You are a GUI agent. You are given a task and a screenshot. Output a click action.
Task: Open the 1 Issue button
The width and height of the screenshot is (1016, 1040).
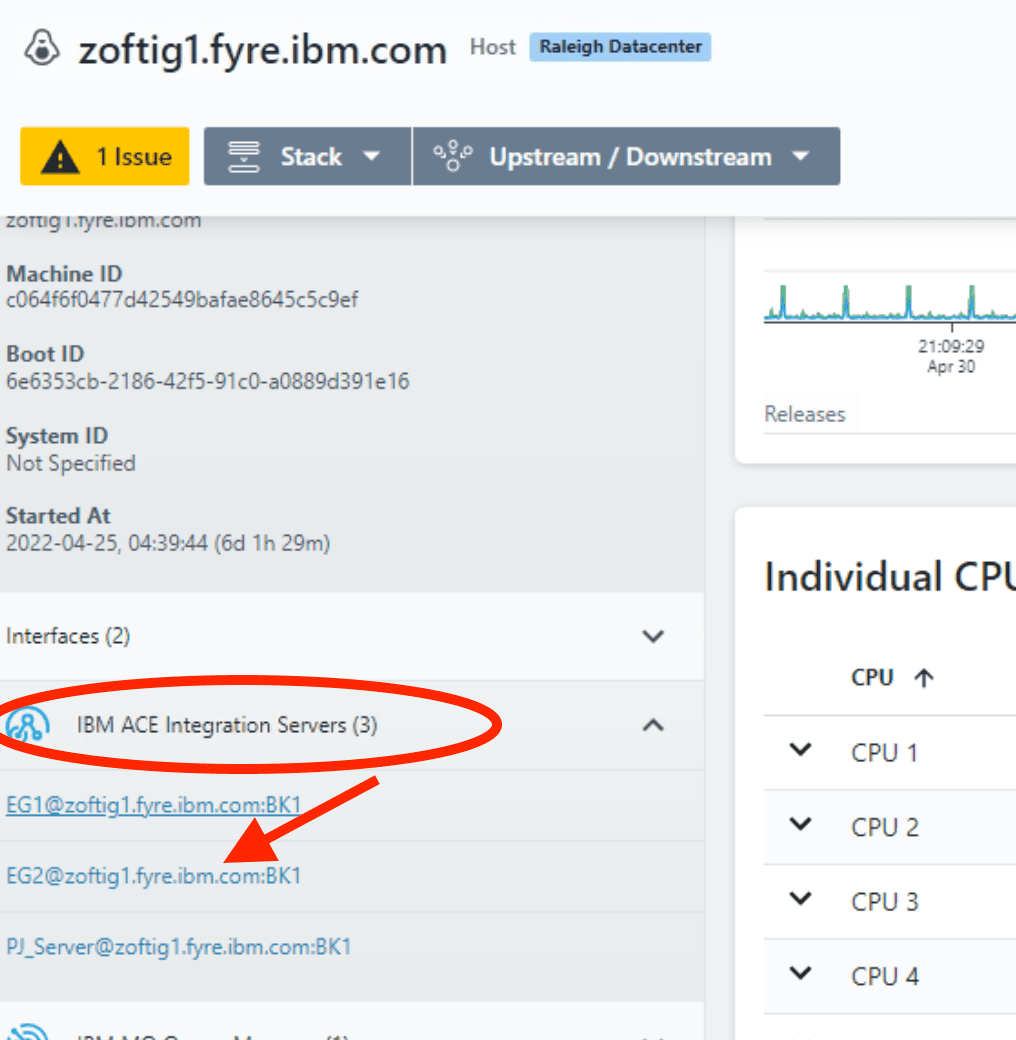[105, 157]
